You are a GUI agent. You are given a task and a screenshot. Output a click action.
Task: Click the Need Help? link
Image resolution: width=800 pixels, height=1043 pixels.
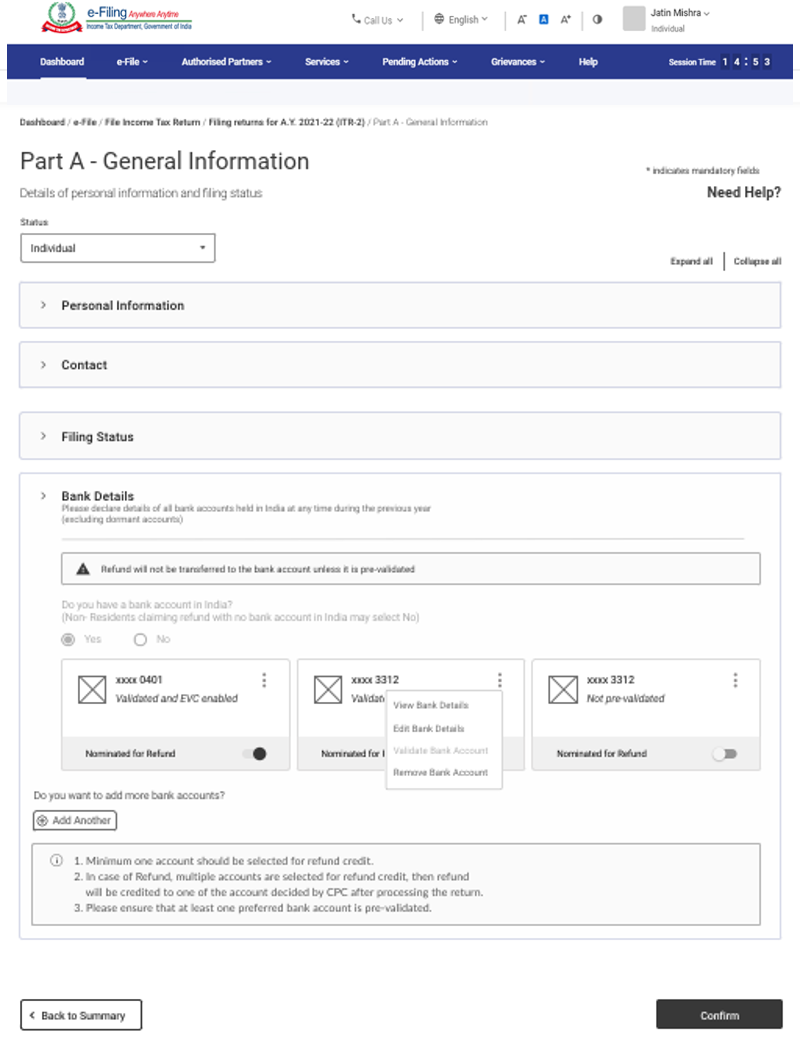click(743, 193)
